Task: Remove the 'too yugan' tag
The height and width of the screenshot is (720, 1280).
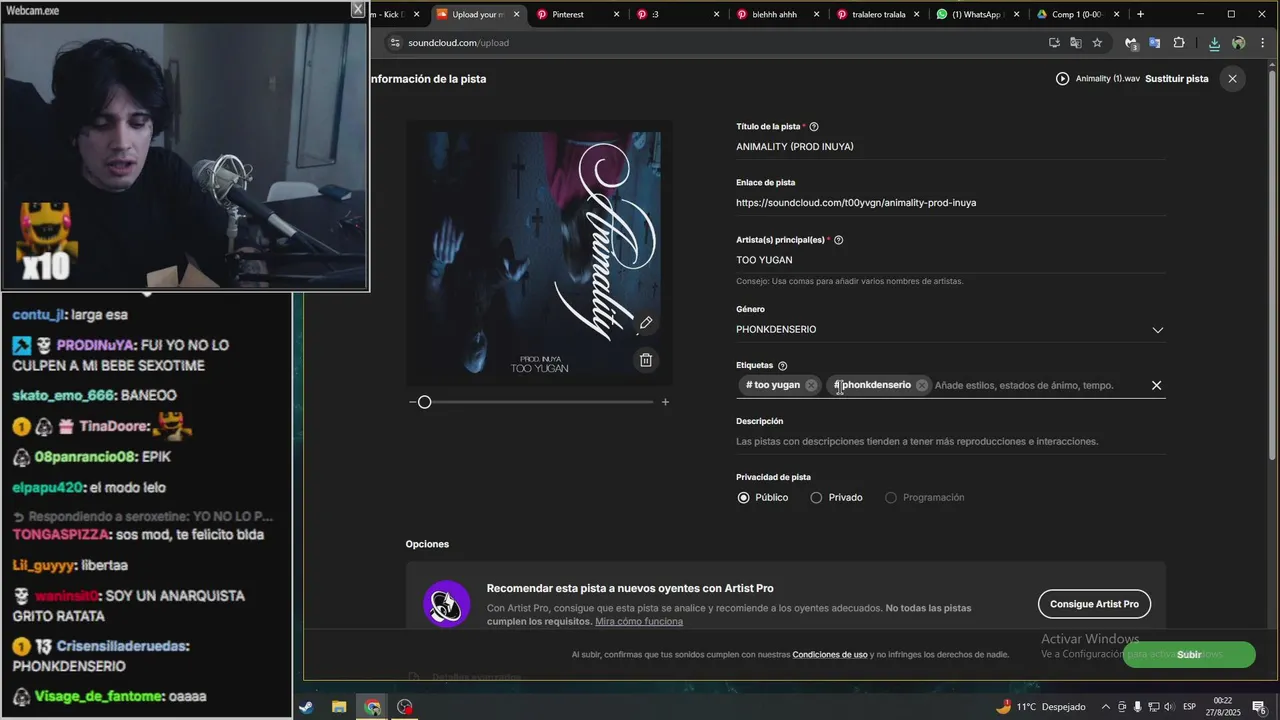Action: pyautogui.click(x=811, y=385)
